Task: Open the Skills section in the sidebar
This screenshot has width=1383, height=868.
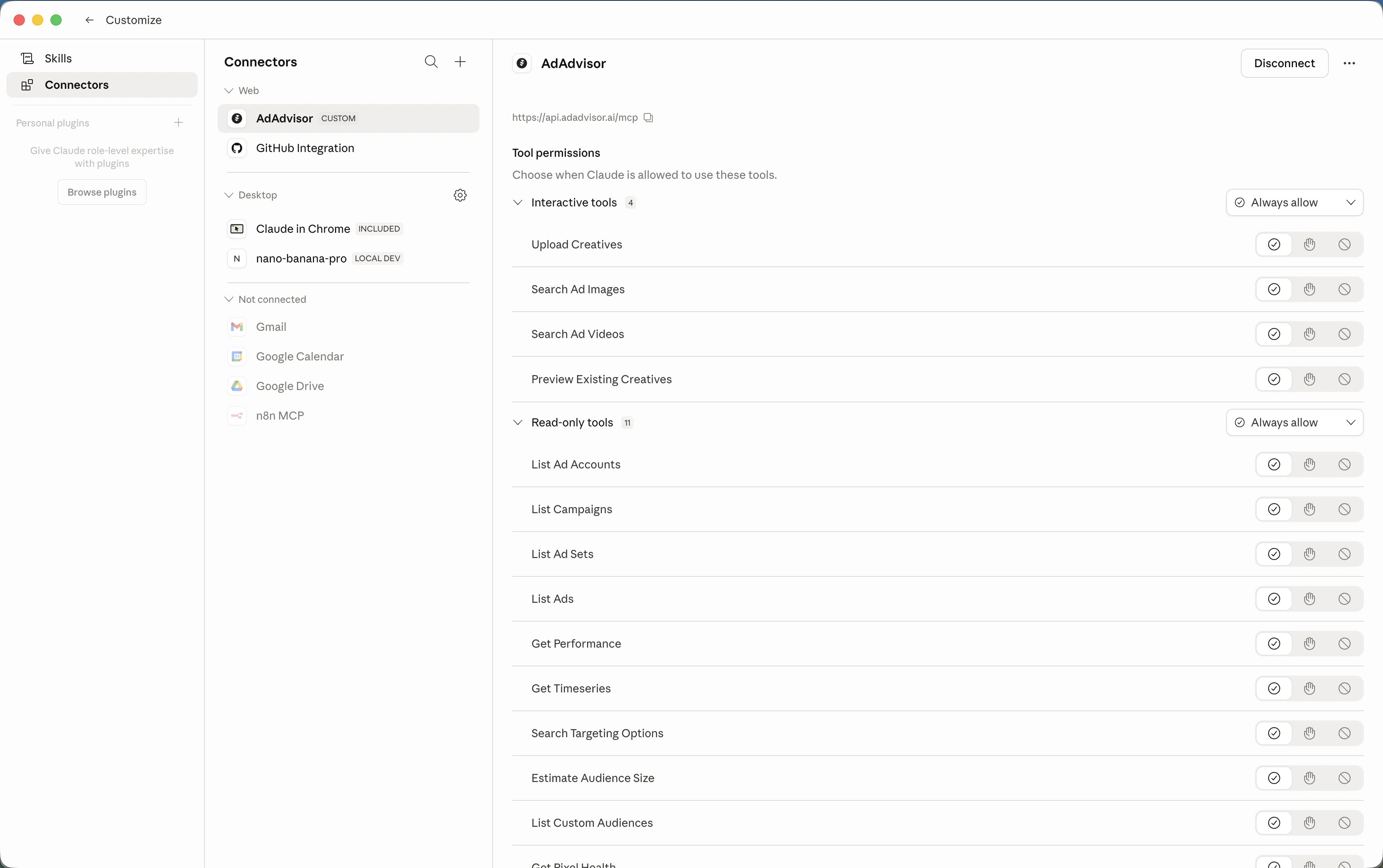Action: point(102,58)
